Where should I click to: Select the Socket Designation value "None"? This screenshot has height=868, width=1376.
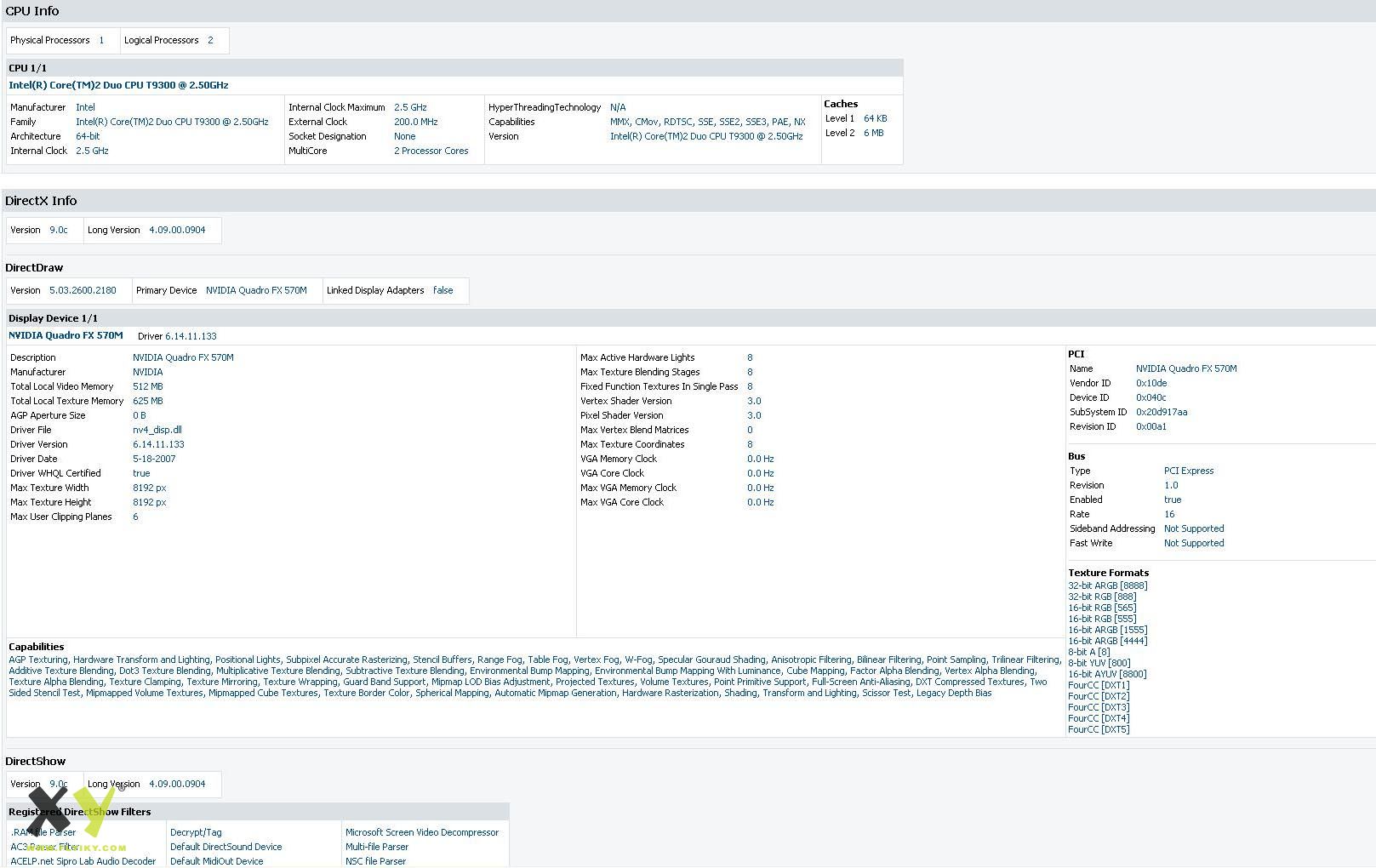pos(404,136)
